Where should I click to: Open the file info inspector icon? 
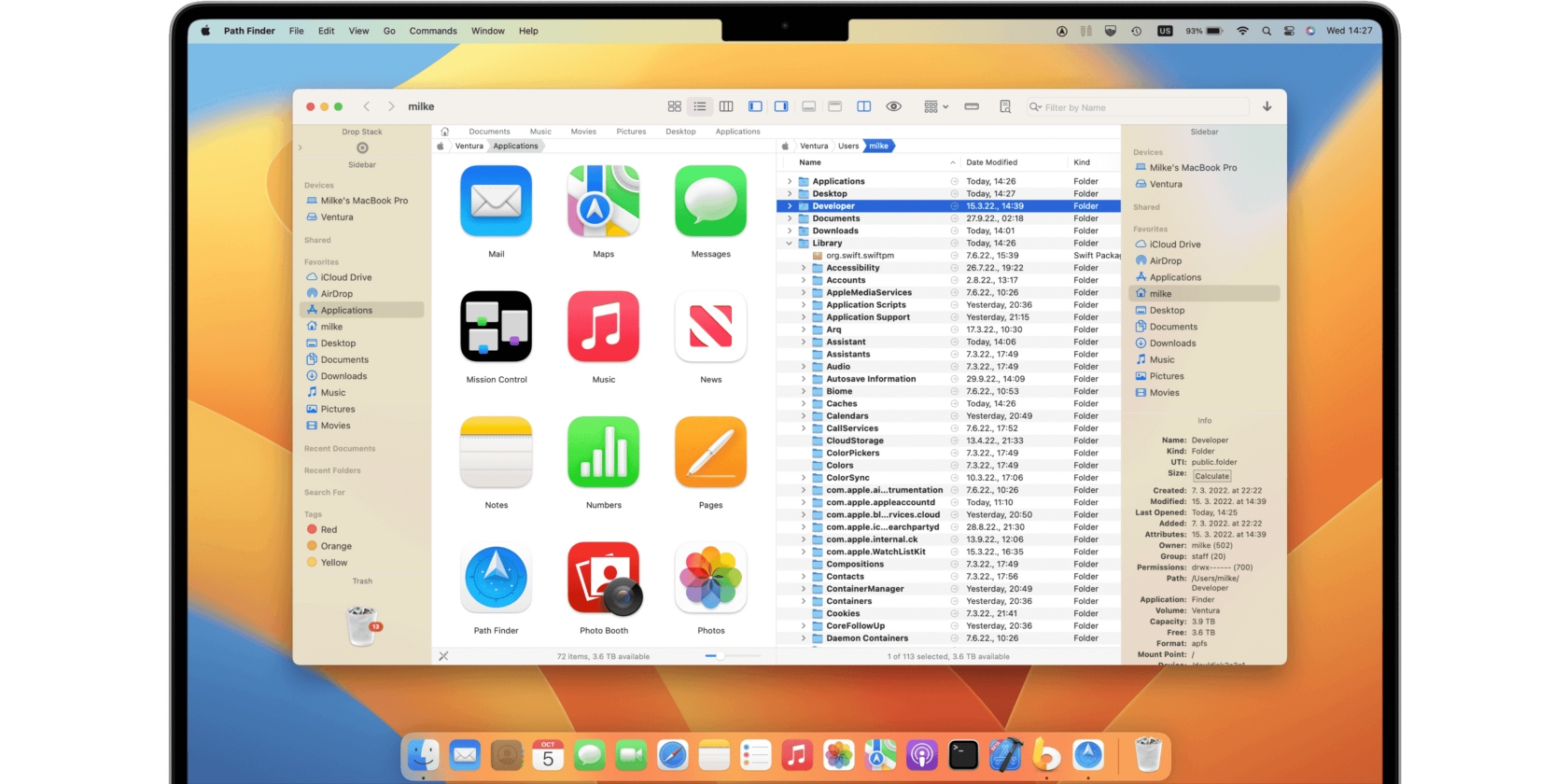click(1005, 106)
